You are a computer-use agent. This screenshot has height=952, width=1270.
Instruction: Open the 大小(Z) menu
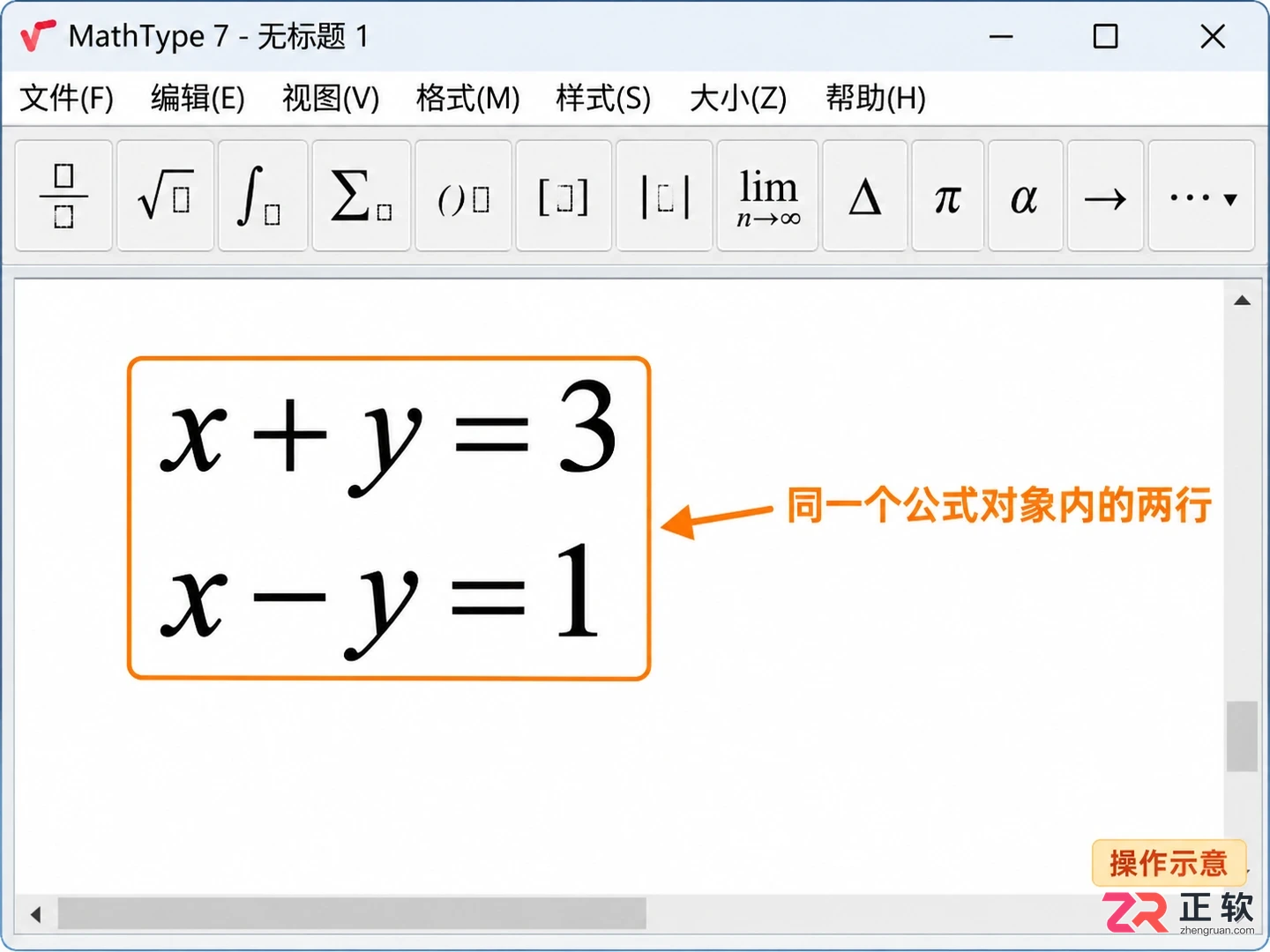click(x=738, y=98)
